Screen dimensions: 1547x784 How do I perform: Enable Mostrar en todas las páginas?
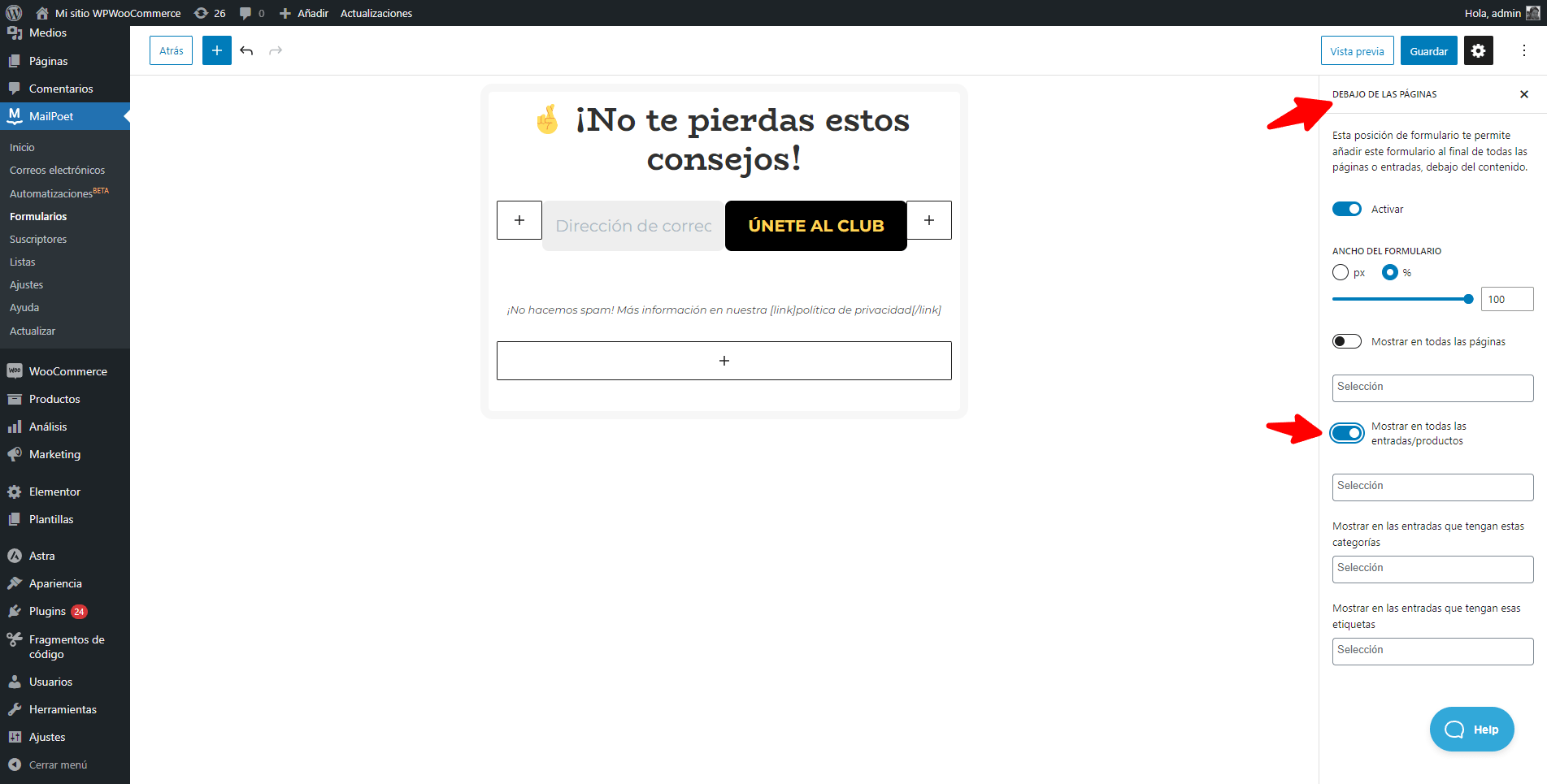coord(1346,341)
